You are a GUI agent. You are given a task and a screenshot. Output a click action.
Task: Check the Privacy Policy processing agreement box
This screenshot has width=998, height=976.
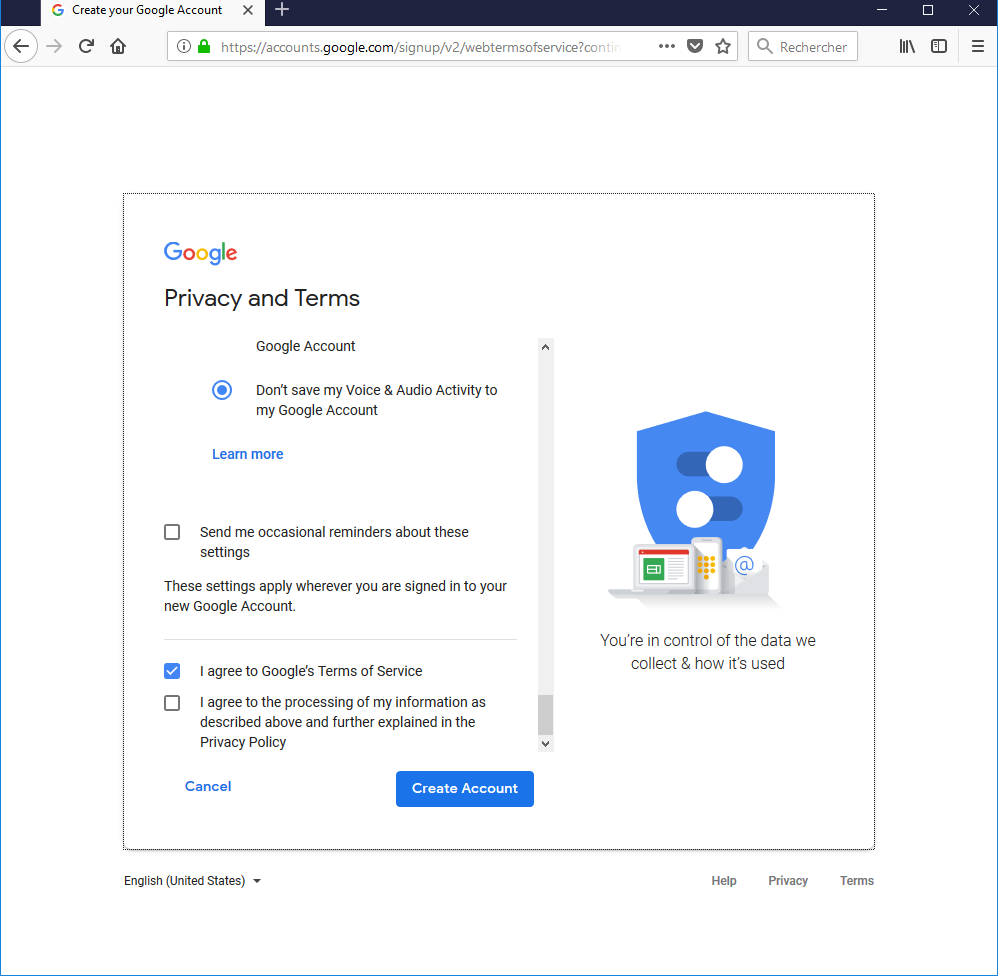tap(172, 702)
